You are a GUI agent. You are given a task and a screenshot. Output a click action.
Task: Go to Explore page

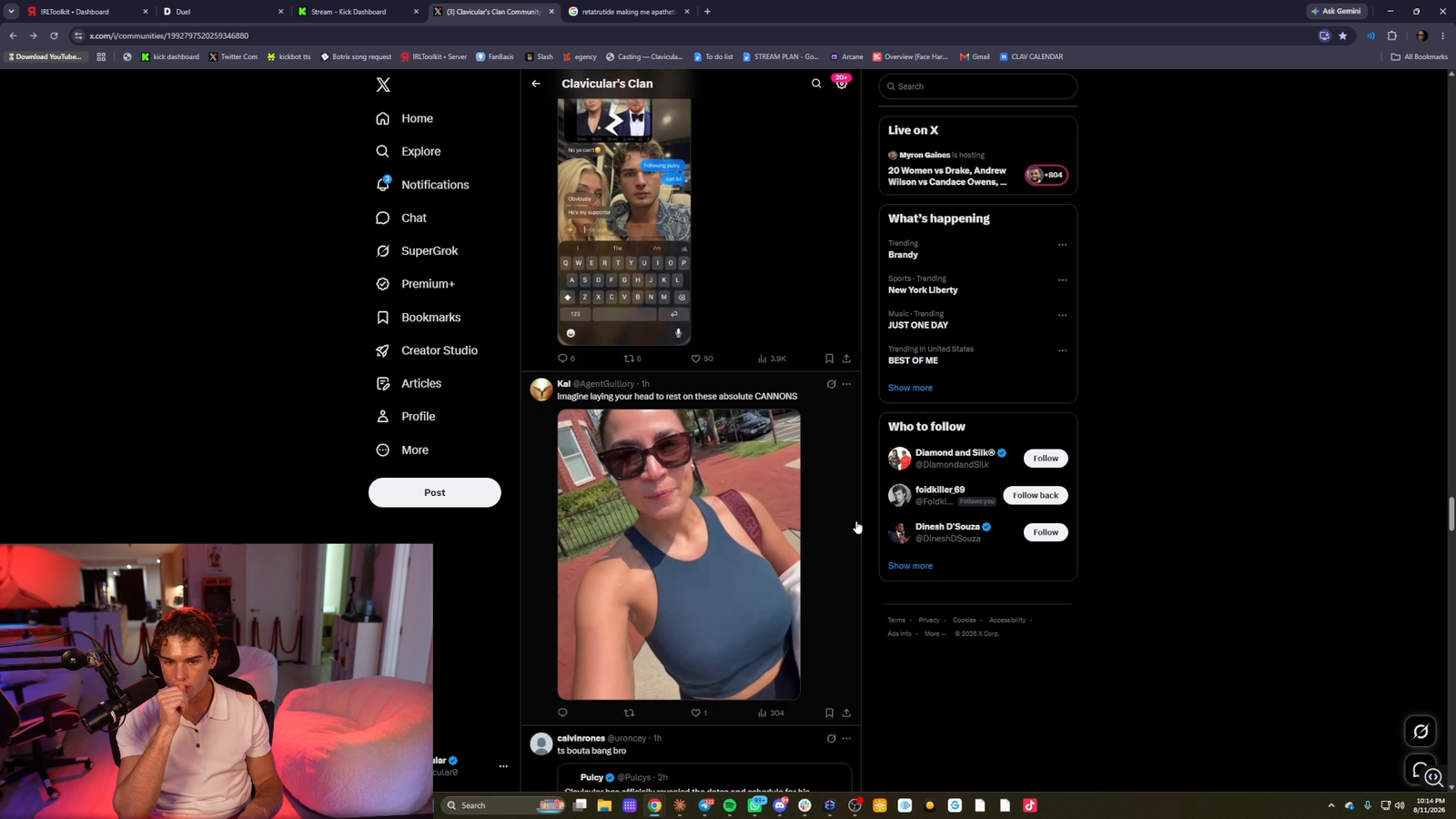point(409,151)
